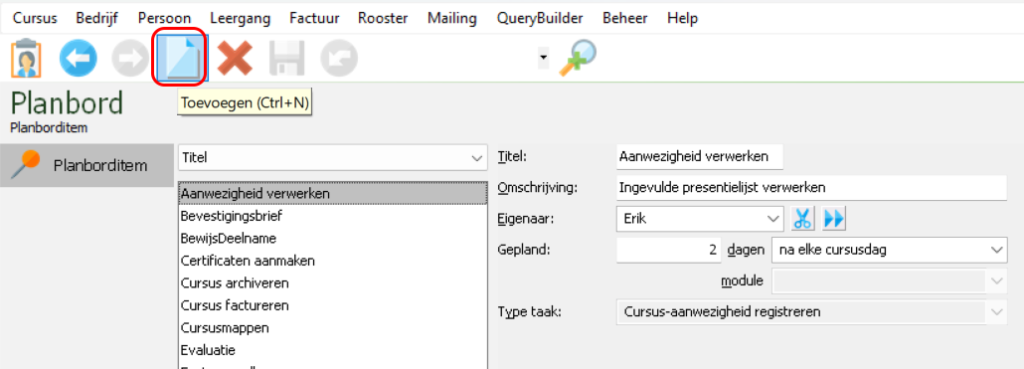Open the Help menu

(682, 18)
